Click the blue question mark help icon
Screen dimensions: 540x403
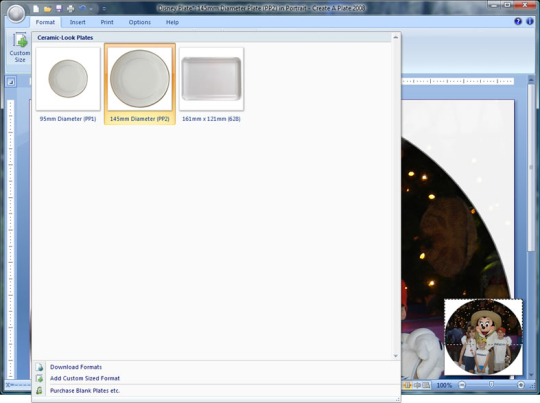(518, 21)
